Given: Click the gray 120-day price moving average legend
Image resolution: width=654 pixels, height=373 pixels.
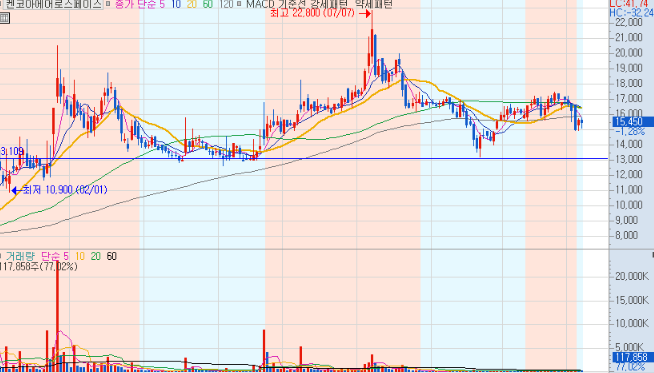Looking at the screenshot, I should [x=226, y=4].
